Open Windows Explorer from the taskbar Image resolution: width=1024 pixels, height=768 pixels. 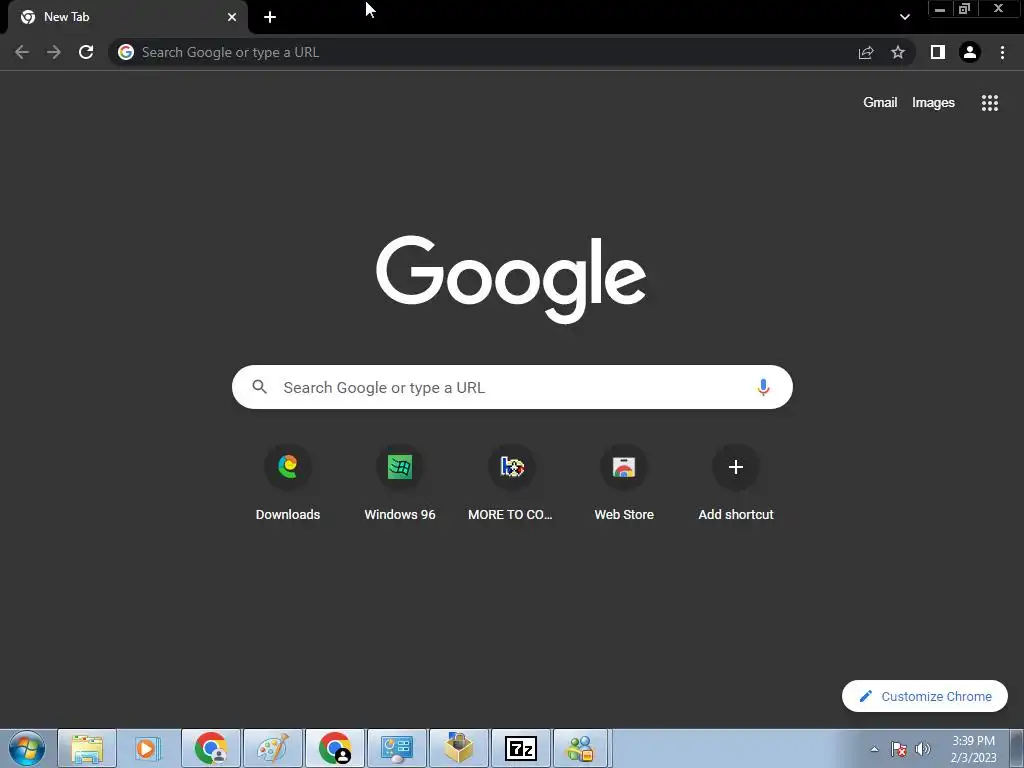(x=87, y=748)
